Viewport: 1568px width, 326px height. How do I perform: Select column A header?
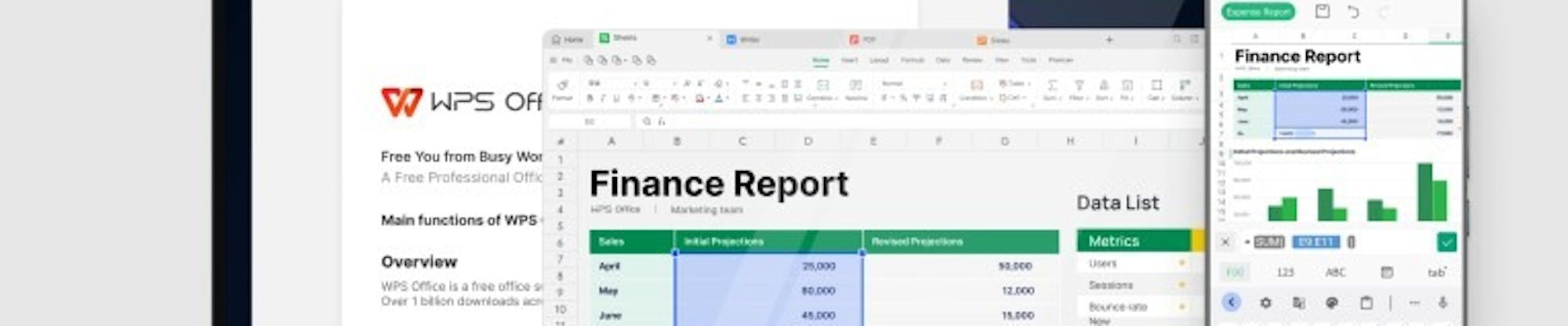(612, 141)
